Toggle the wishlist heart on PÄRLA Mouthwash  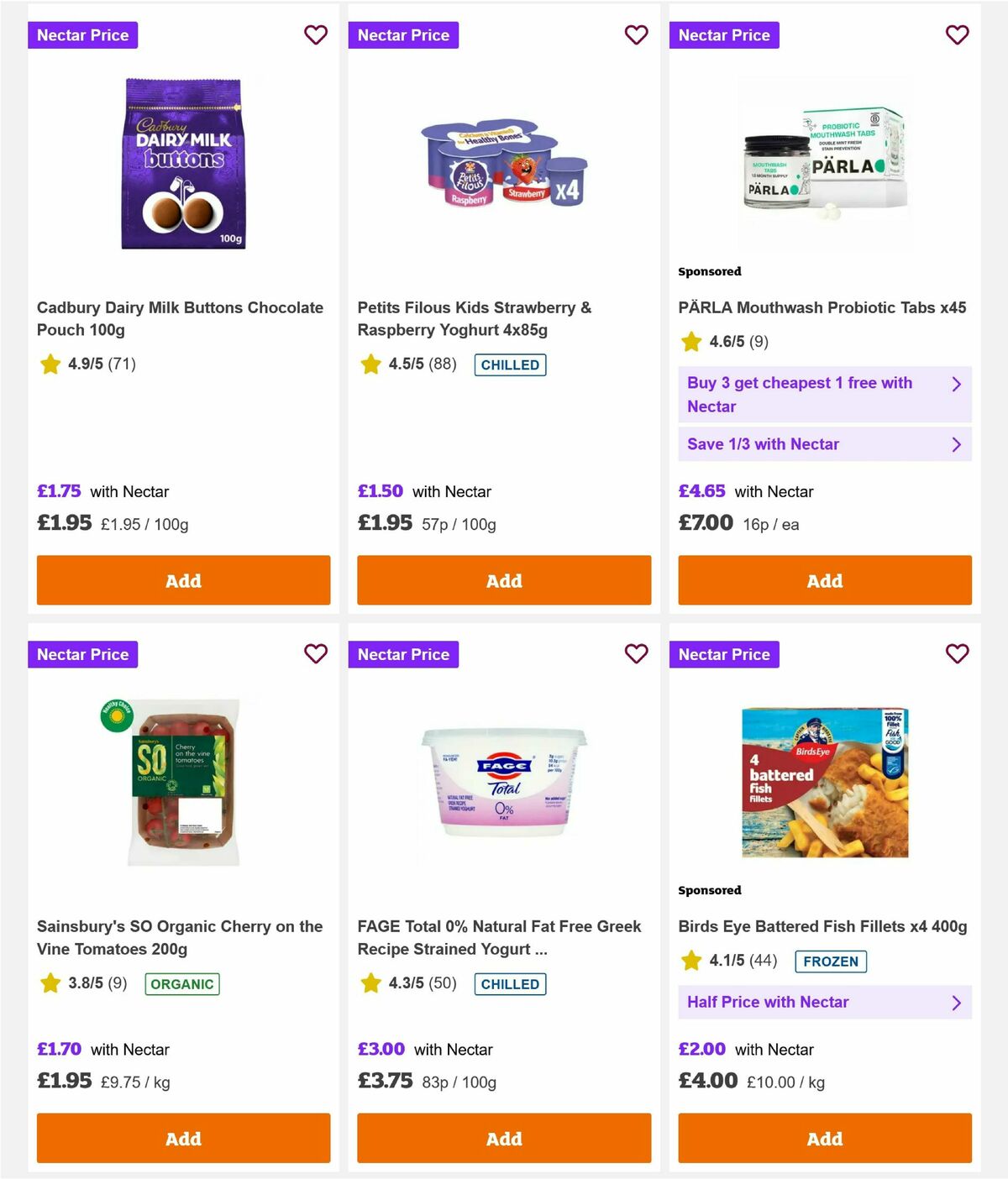pos(957,35)
